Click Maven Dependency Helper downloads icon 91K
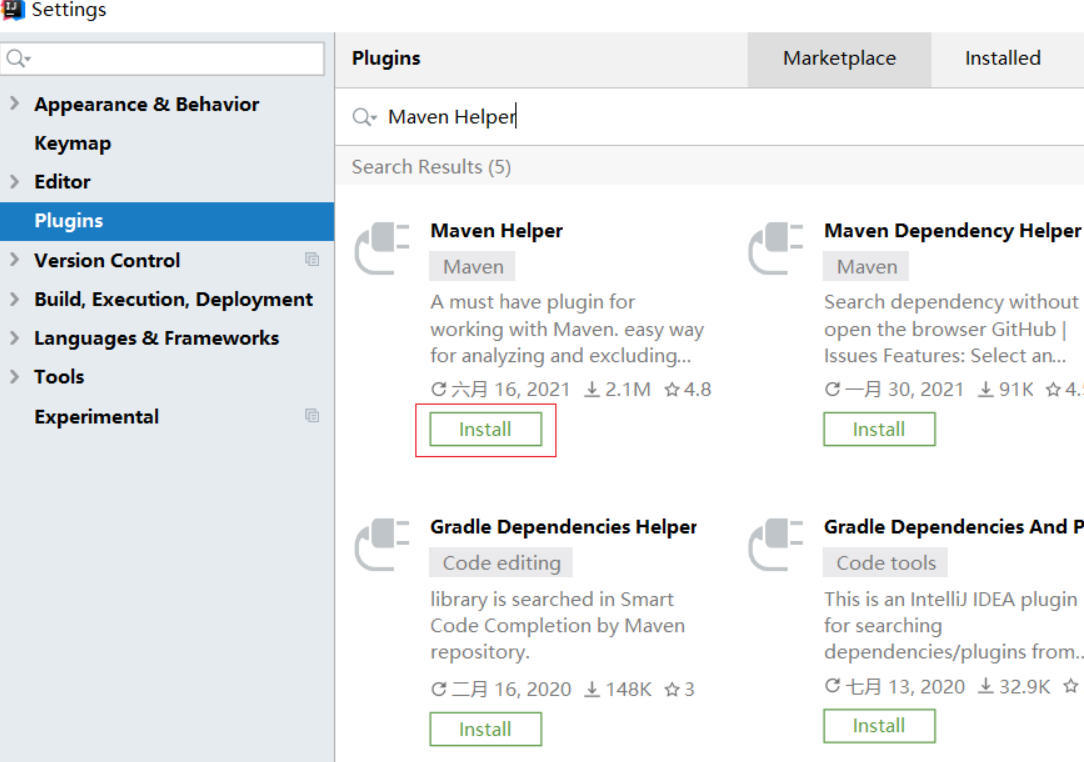1084x762 pixels. coord(985,389)
